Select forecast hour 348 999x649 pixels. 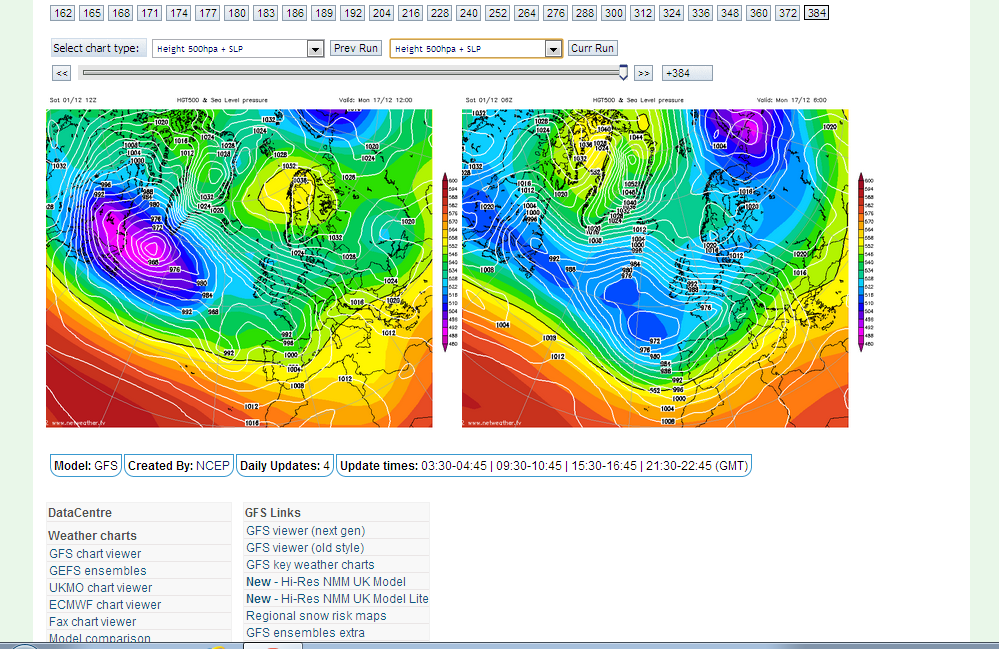pos(729,13)
